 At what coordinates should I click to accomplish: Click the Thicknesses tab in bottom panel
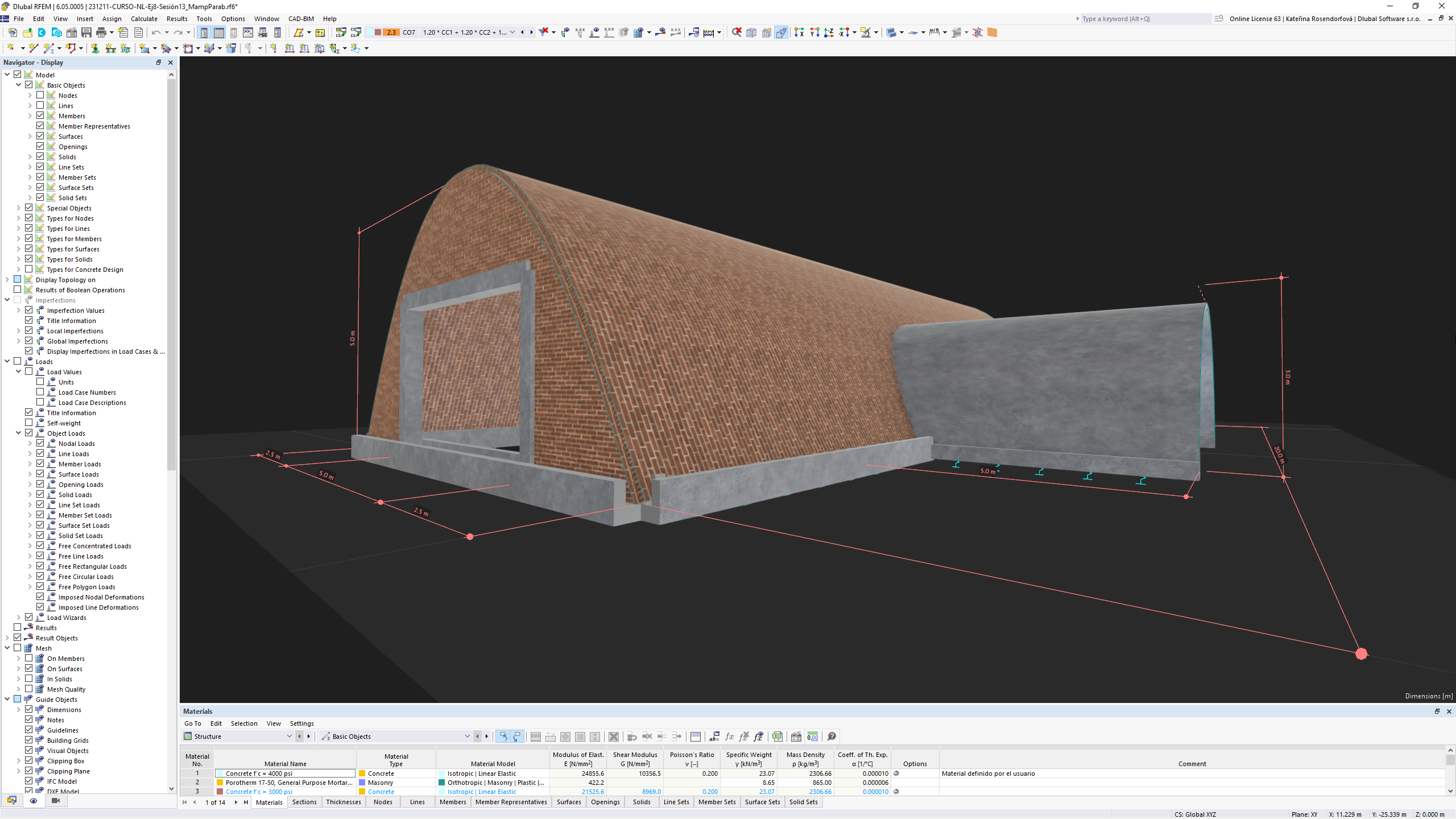click(344, 802)
